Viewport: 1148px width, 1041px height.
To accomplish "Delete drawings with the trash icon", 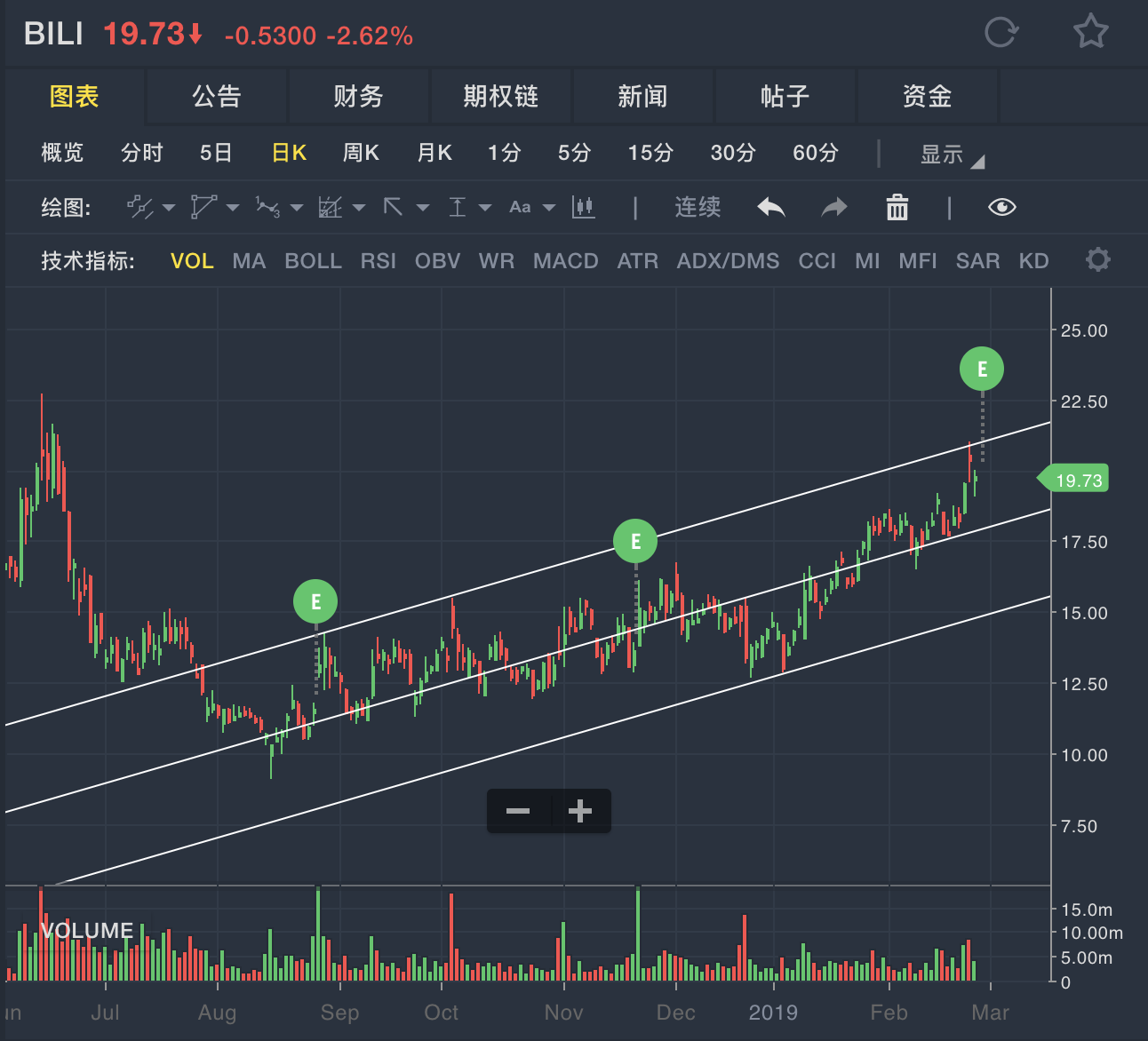I will click(x=897, y=208).
